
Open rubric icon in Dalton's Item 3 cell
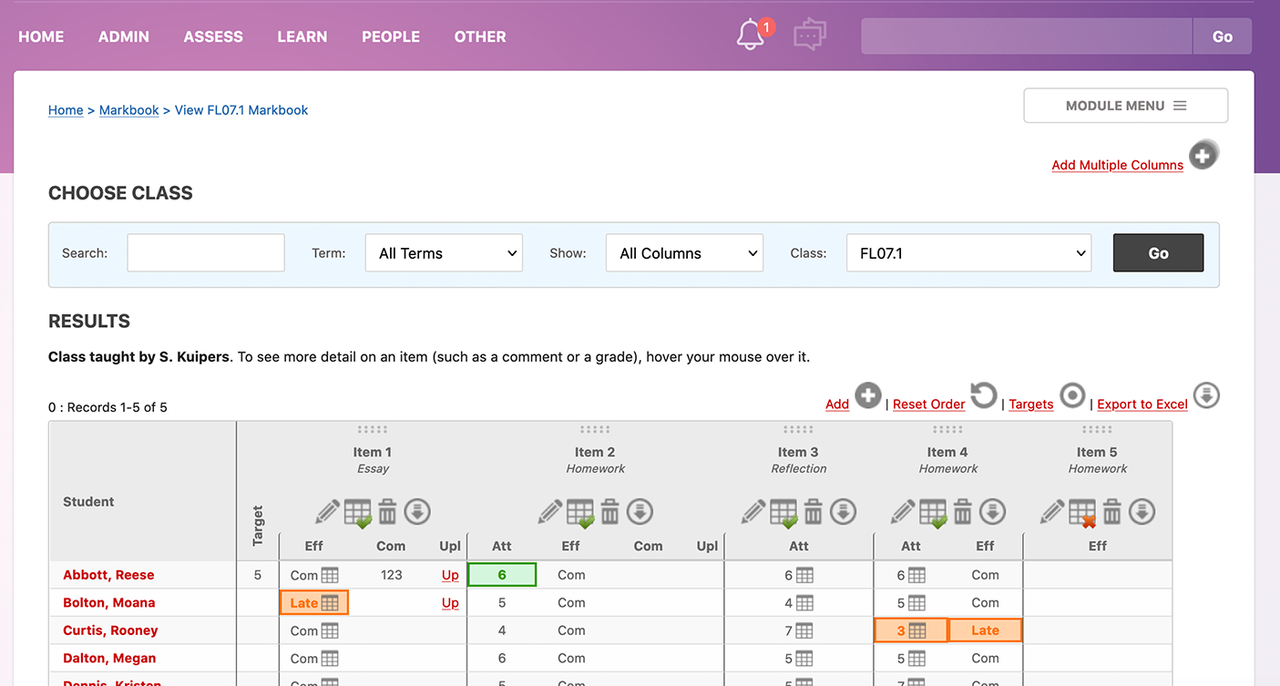805,659
